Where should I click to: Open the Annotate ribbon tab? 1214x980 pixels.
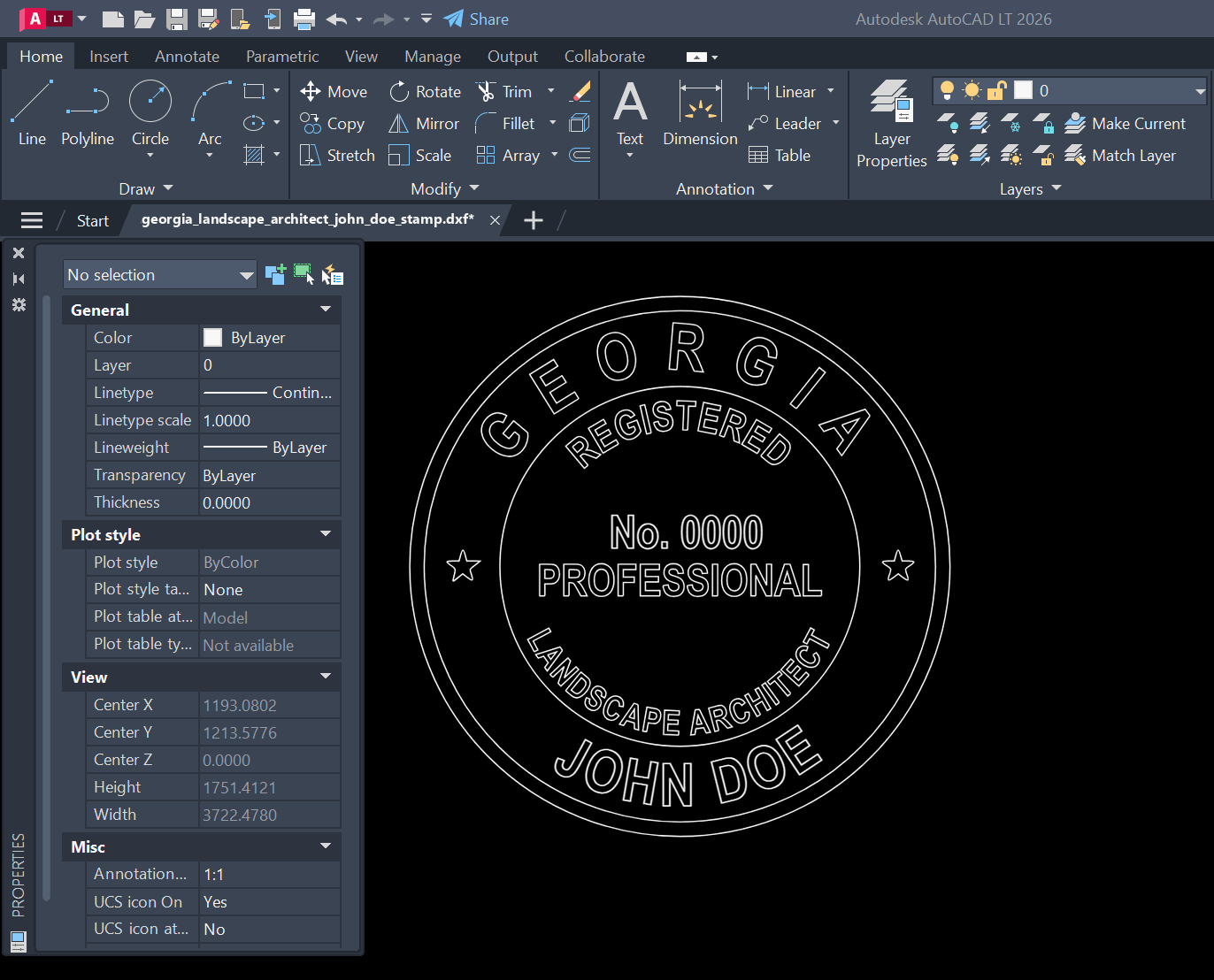pos(187,56)
